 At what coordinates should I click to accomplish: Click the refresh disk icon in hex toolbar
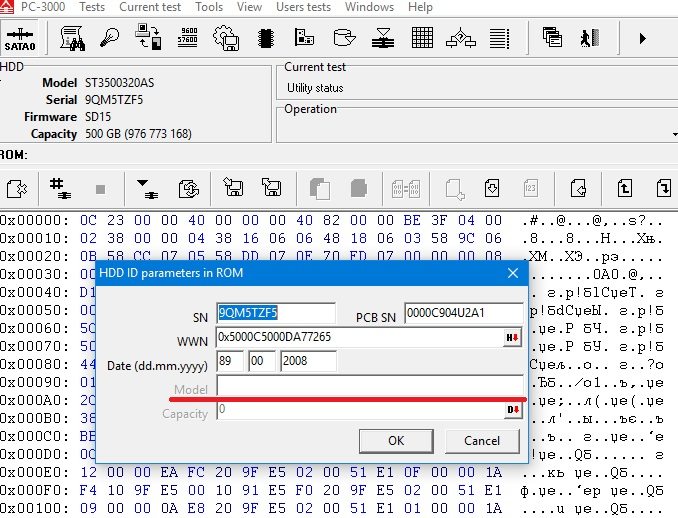[x=189, y=189]
